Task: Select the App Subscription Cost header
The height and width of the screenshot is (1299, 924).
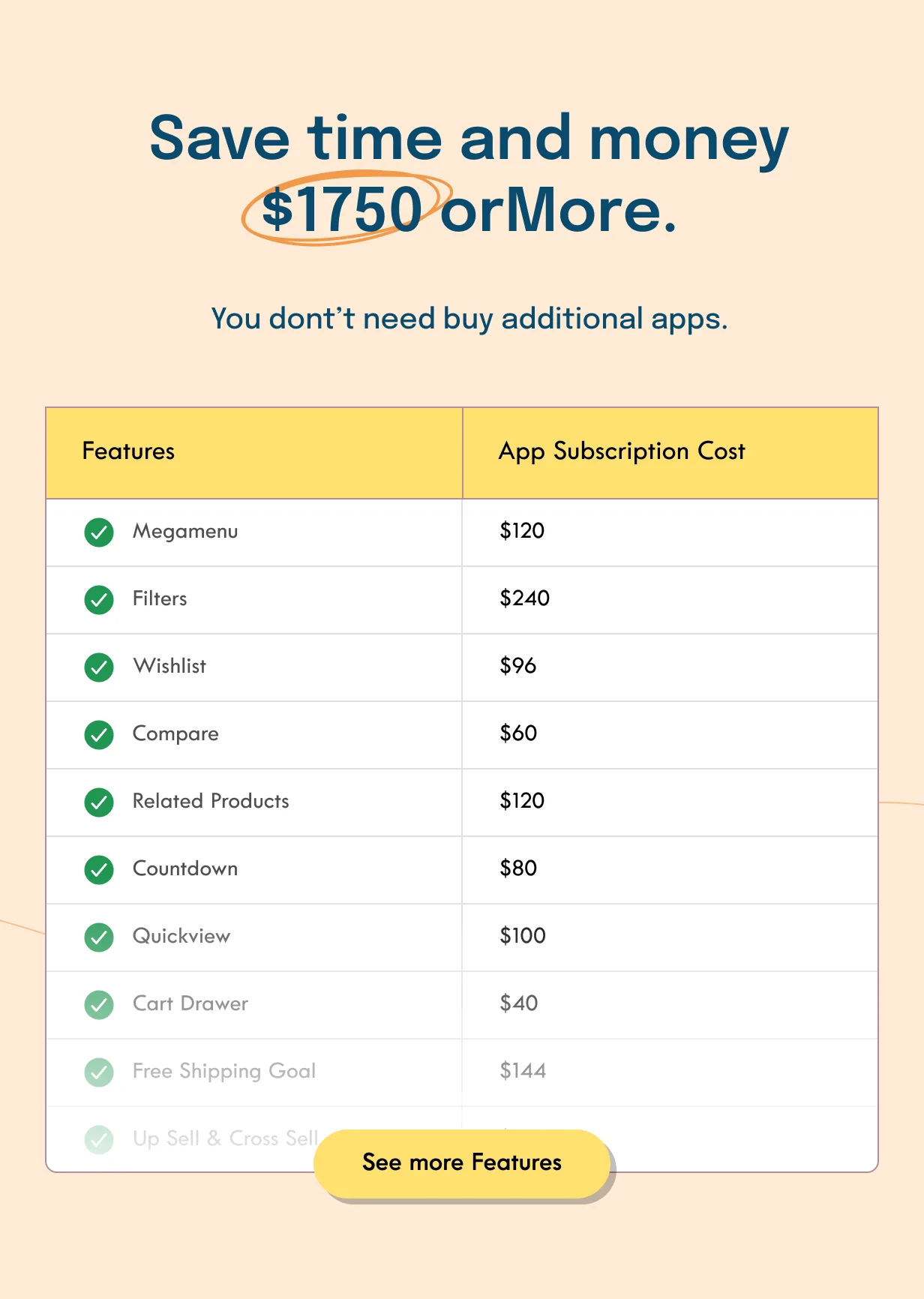Action: click(x=670, y=453)
